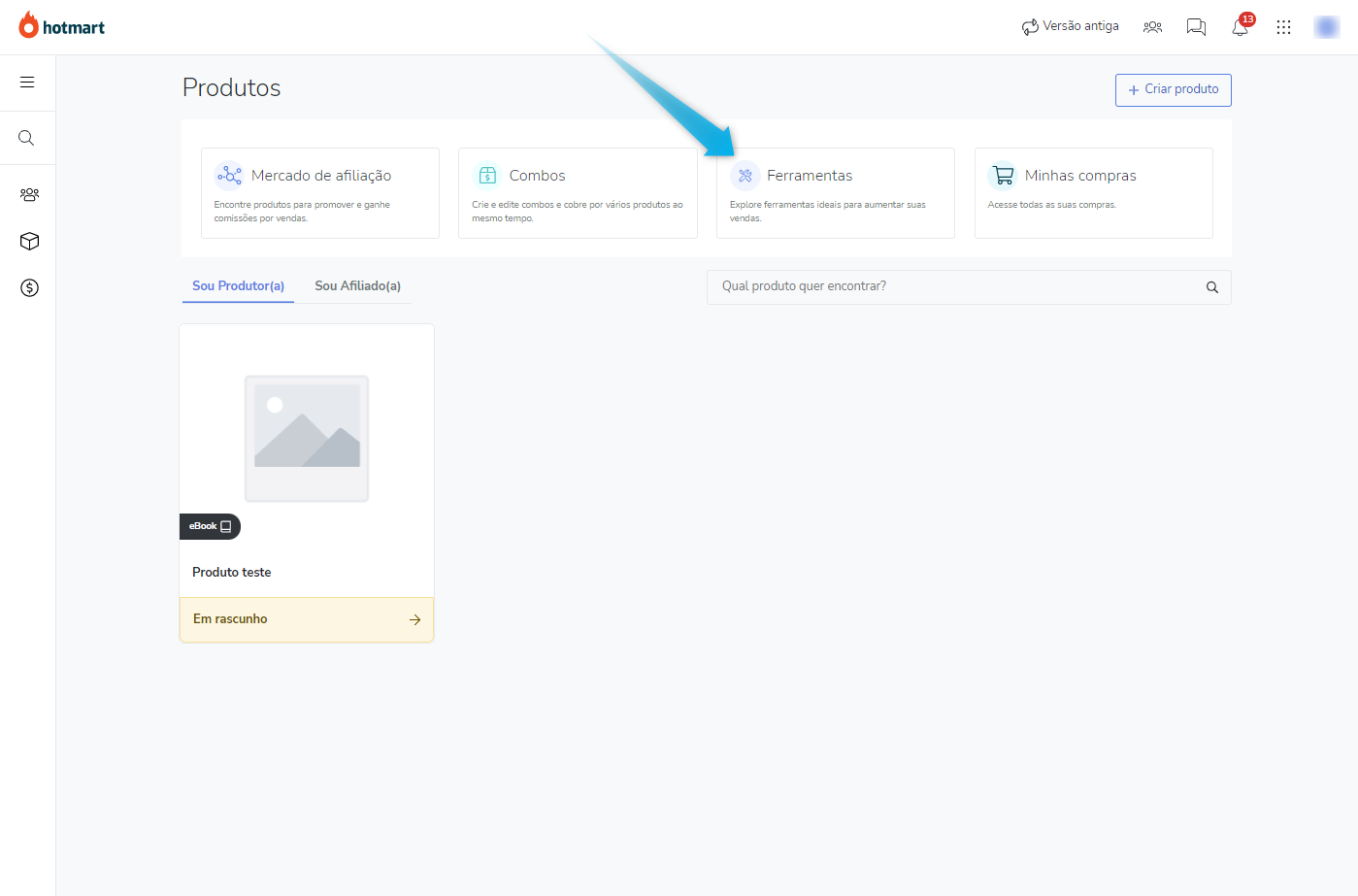Select the Sou Produtor(a) tab
1358x896 pixels.
coord(238,285)
